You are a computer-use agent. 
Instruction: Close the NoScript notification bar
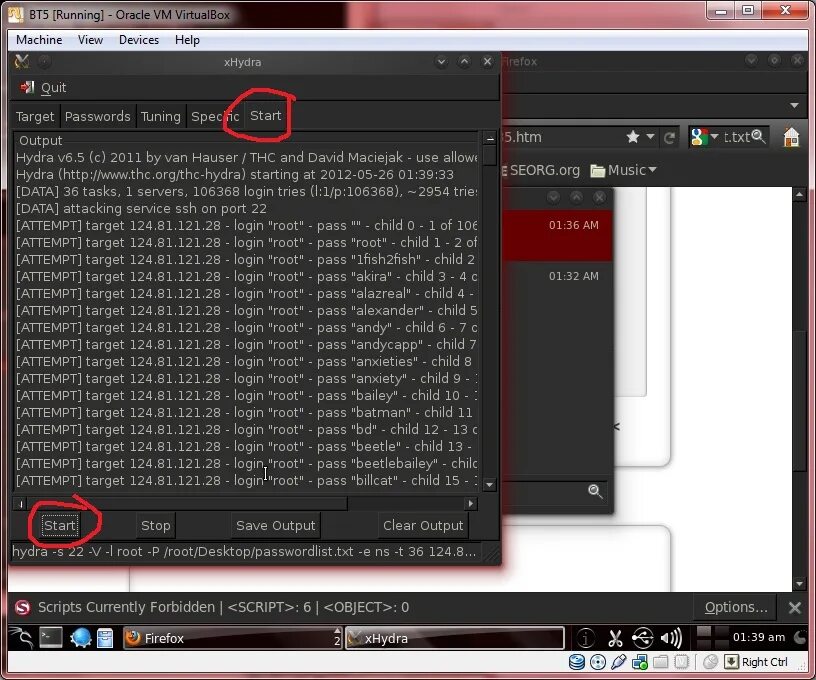coord(795,608)
